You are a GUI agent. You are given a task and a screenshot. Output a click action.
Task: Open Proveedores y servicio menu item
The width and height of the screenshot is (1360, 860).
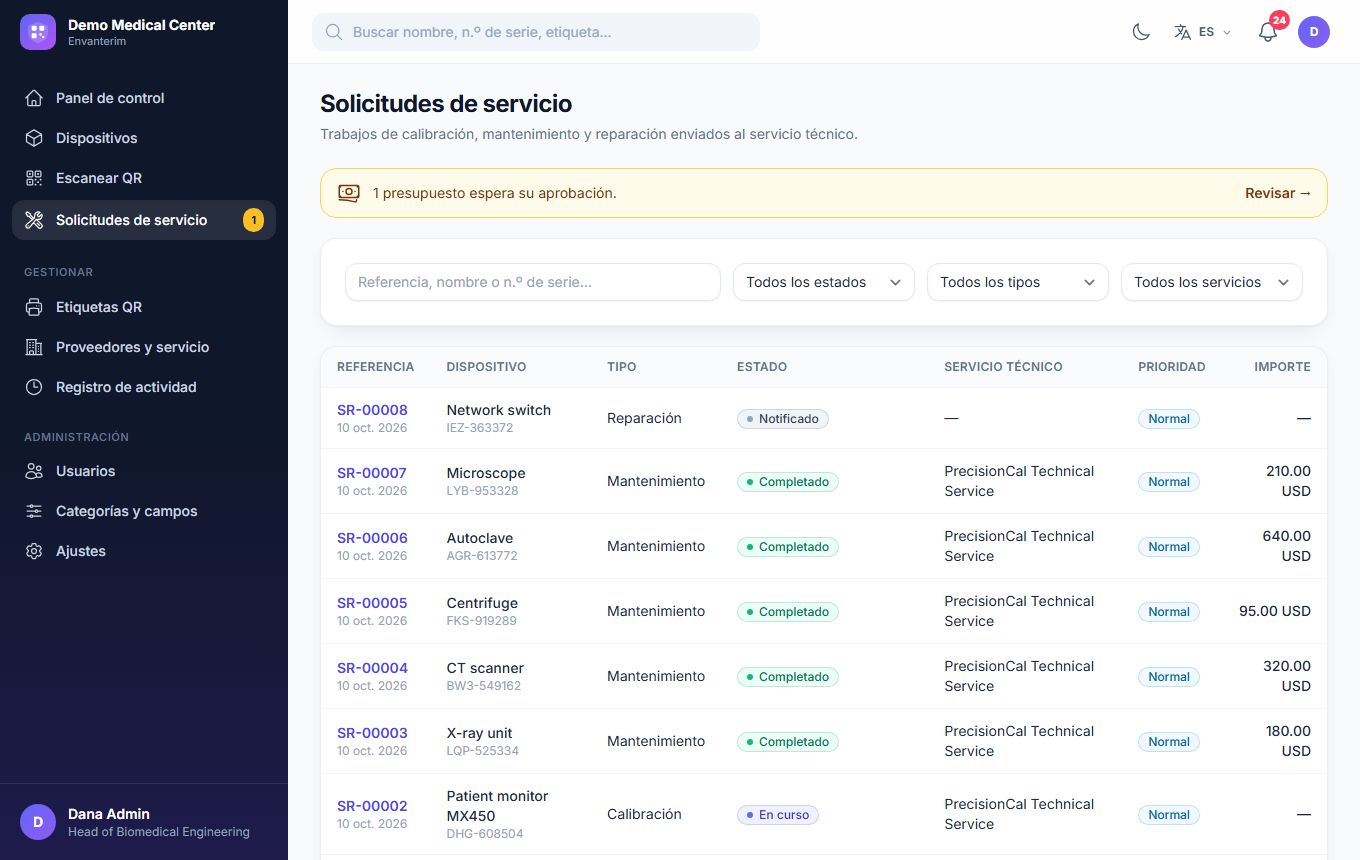144,347
